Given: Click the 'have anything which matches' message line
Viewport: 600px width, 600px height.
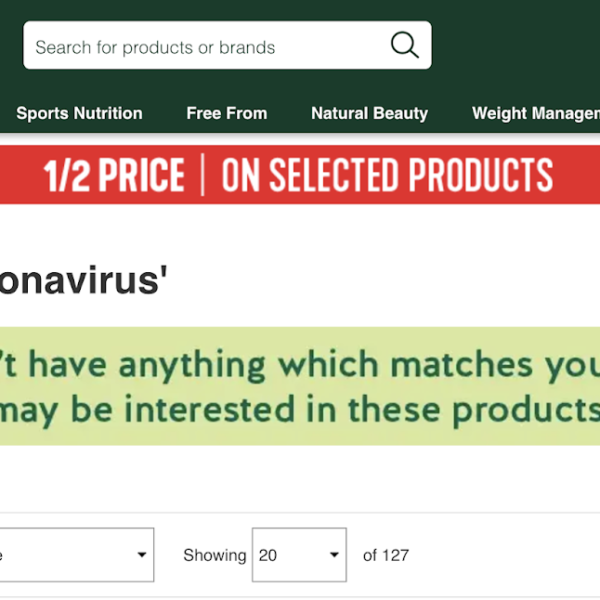Looking at the screenshot, I should (x=300, y=364).
